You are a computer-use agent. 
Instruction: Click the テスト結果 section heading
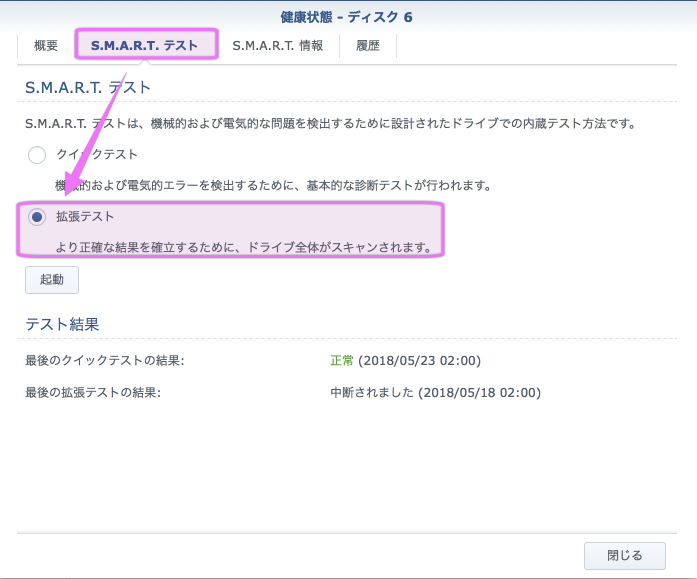point(62,324)
